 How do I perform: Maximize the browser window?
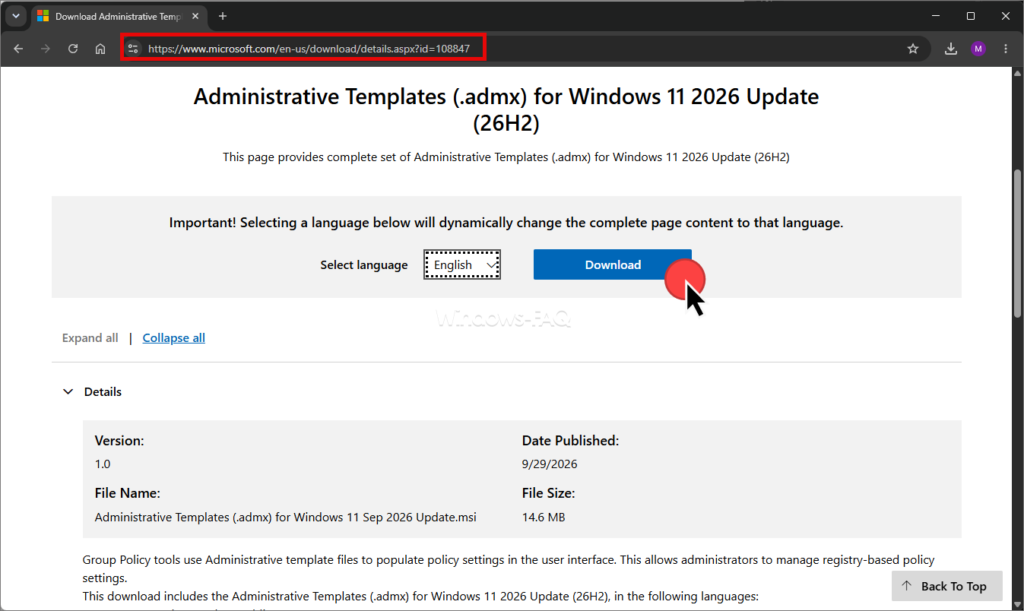pos(971,16)
